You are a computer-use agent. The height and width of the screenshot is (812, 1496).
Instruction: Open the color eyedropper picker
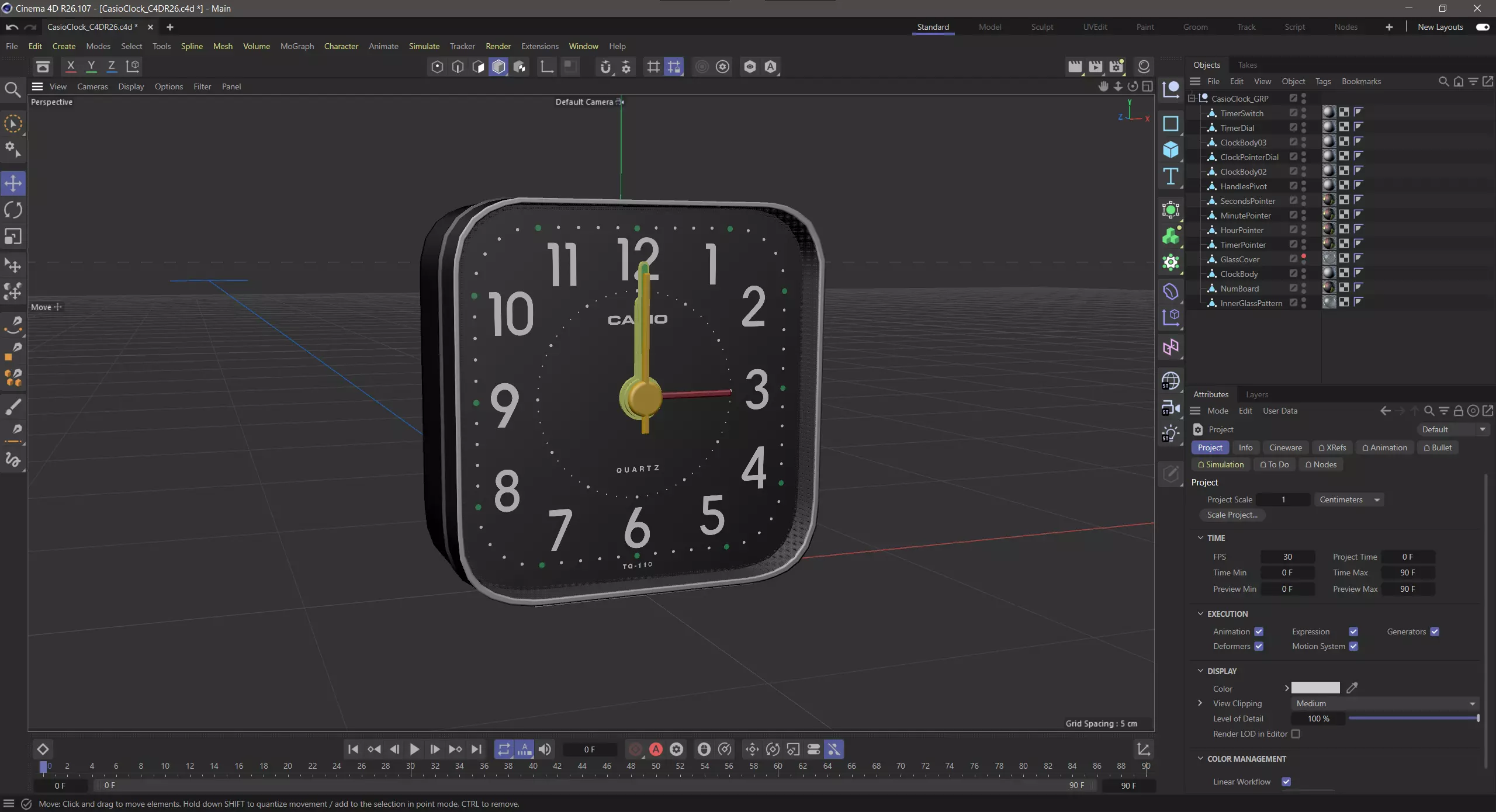click(x=1352, y=688)
